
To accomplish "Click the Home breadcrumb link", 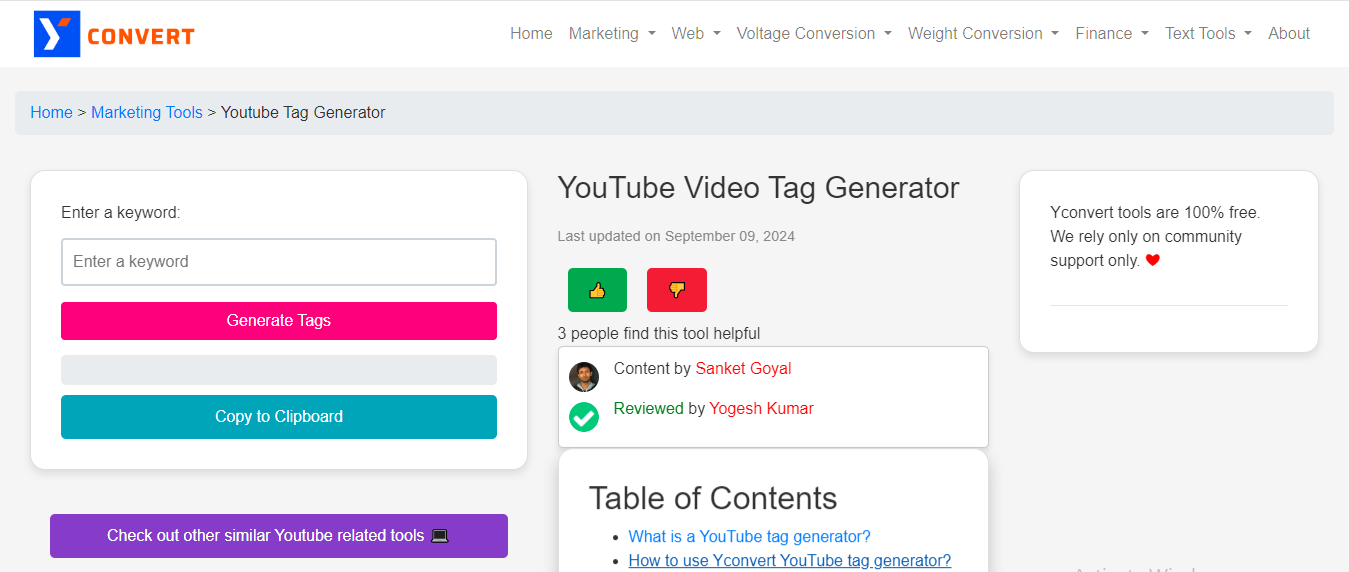I will [x=51, y=112].
